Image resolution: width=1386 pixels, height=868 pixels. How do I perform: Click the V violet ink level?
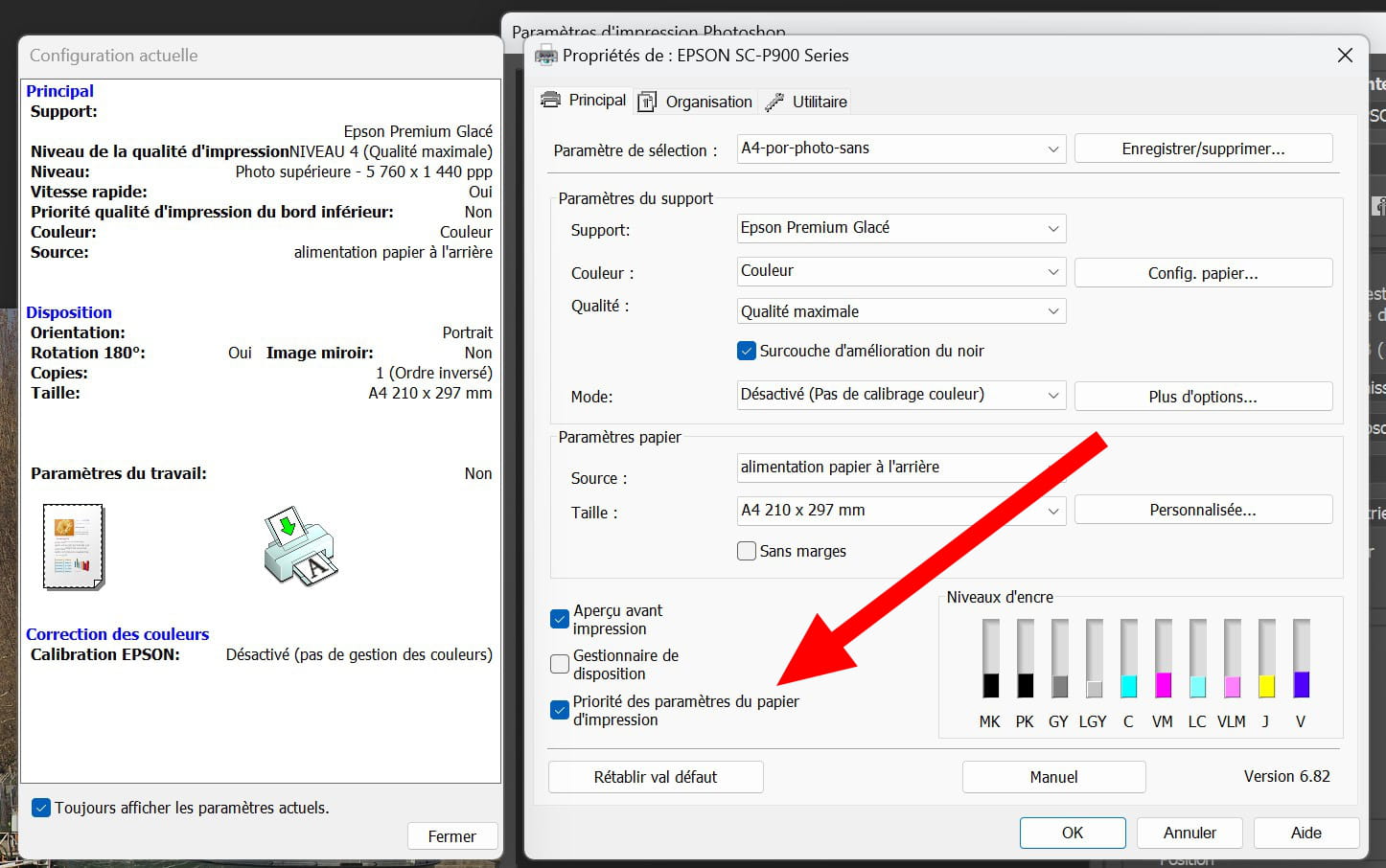pyautogui.click(x=1302, y=658)
